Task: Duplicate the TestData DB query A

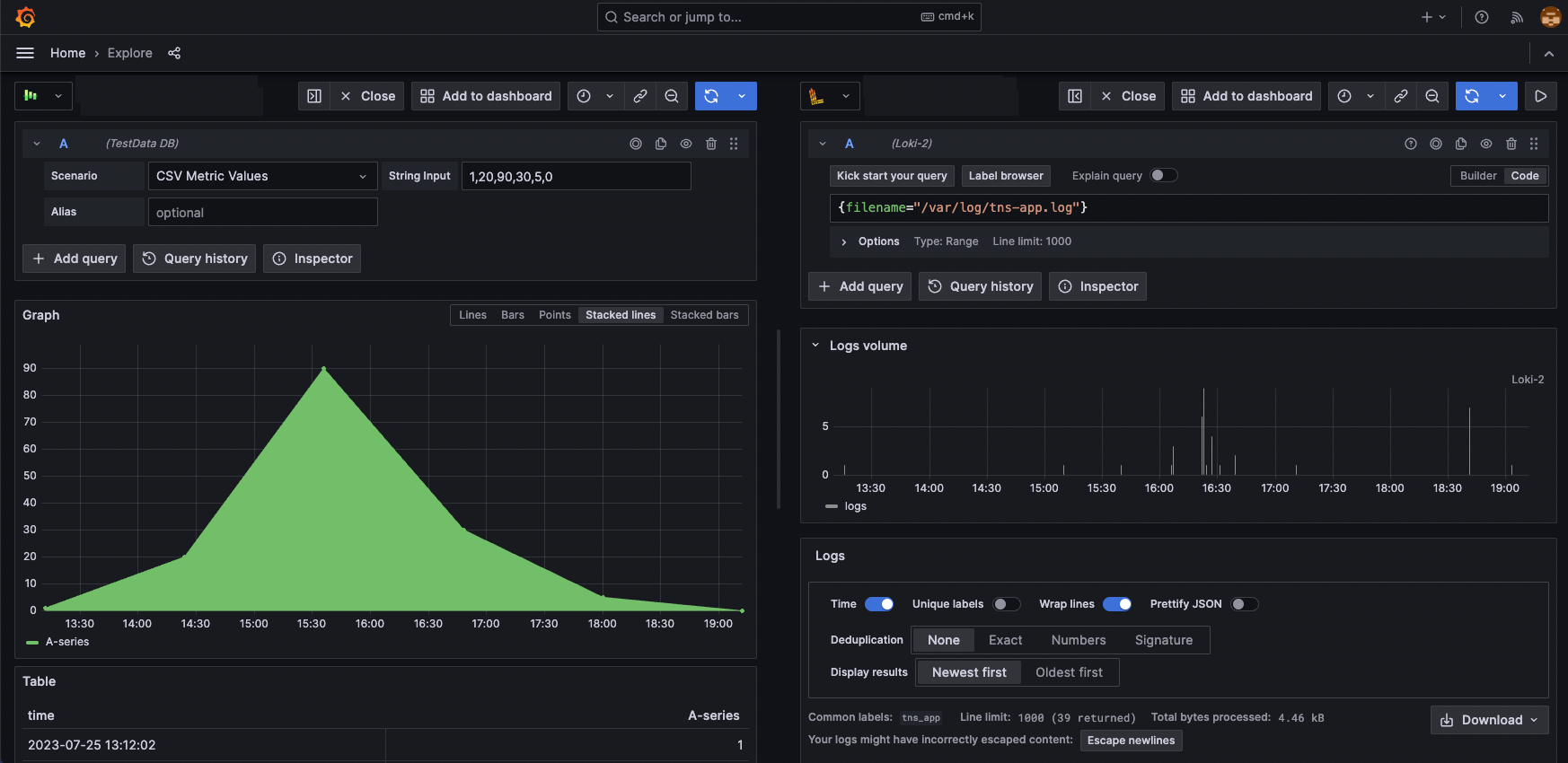Action: click(x=661, y=144)
